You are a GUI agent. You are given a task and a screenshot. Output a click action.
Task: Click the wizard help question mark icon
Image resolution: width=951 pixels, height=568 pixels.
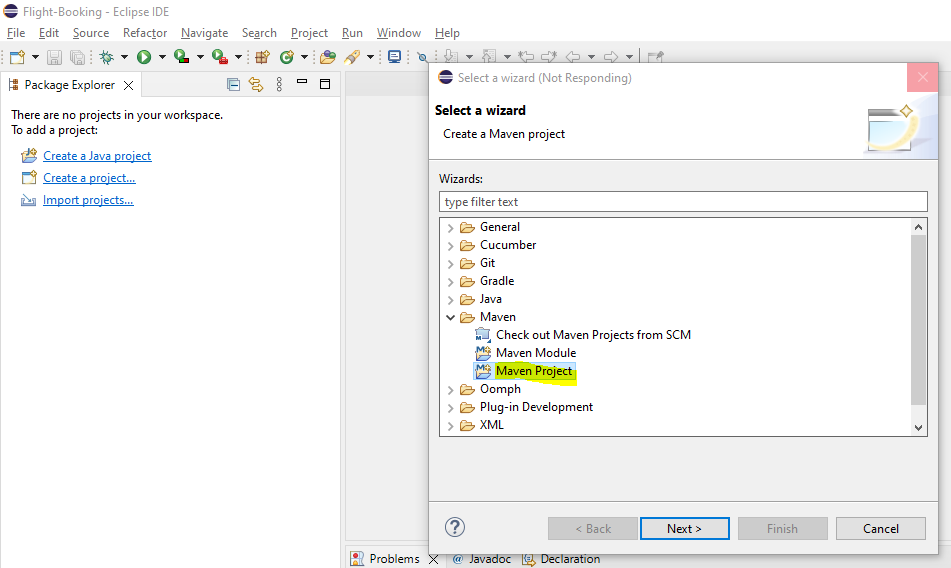[x=455, y=527]
